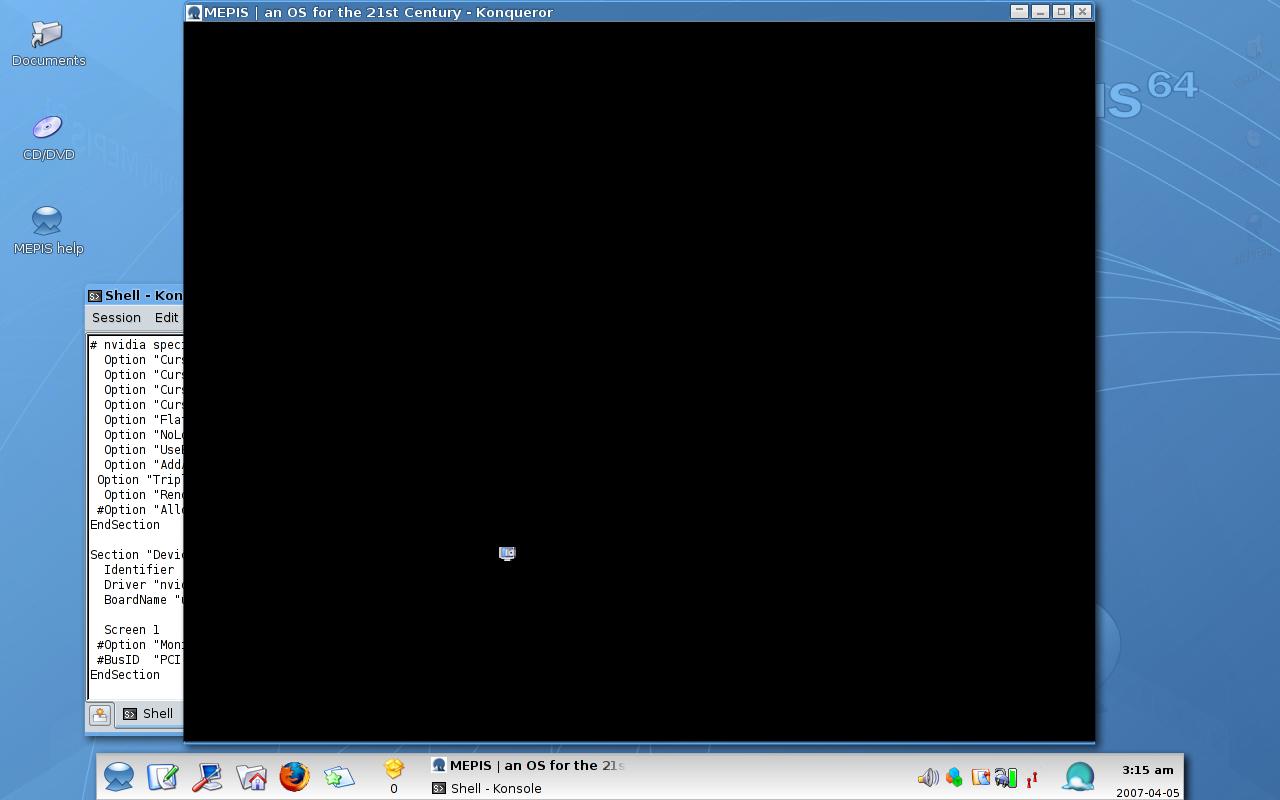Click the package updates box icon
This screenshot has height=800, width=1280.
click(x=394, y=768)
